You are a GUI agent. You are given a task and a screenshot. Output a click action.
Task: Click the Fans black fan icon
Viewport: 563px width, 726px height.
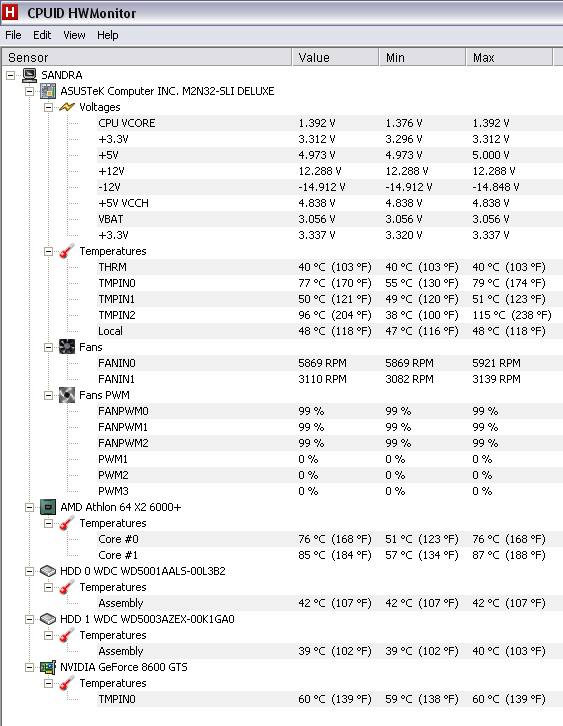tap(67, 347)
